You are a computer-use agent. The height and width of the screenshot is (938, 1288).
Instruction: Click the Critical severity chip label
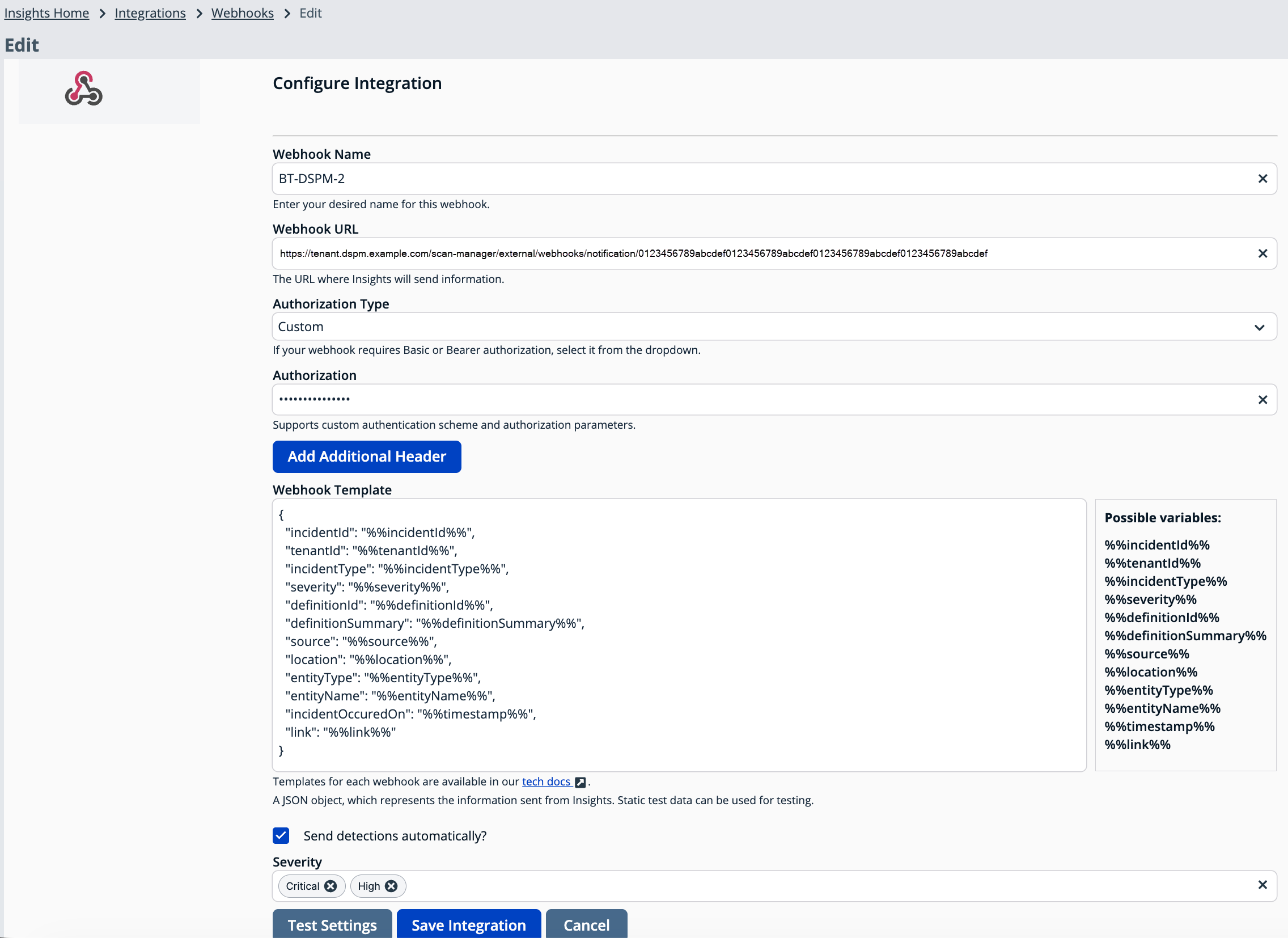click(x=303, y=886)
